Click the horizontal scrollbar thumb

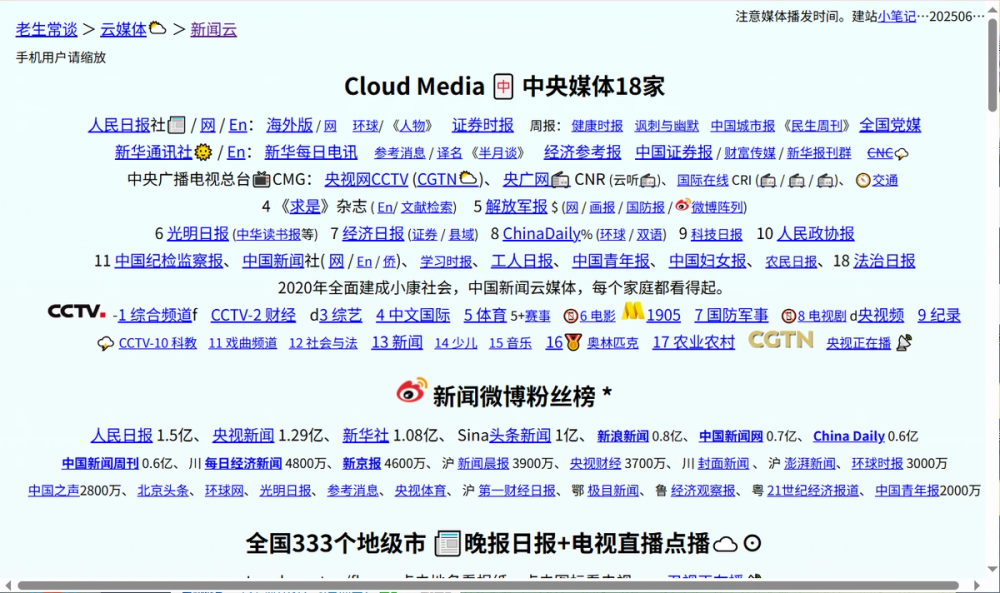pos(489,585)
